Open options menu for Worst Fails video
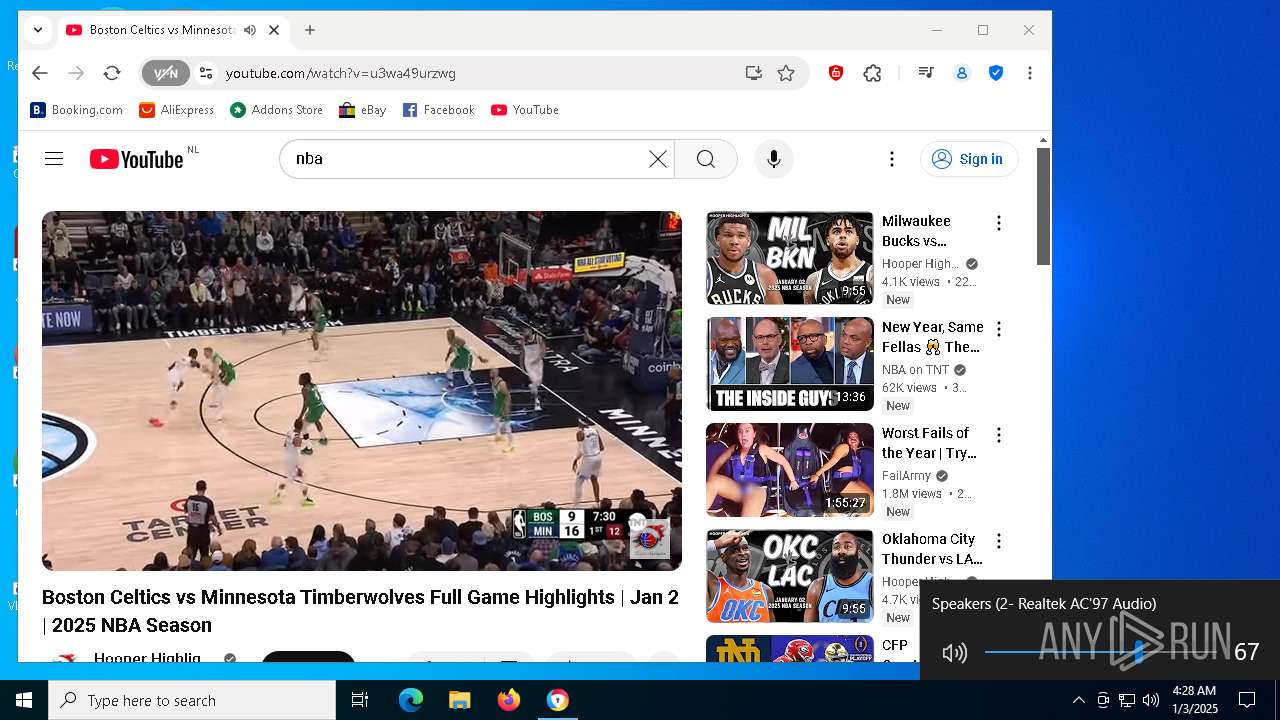This screenshot has width=1280, height=720. point(998,435)
